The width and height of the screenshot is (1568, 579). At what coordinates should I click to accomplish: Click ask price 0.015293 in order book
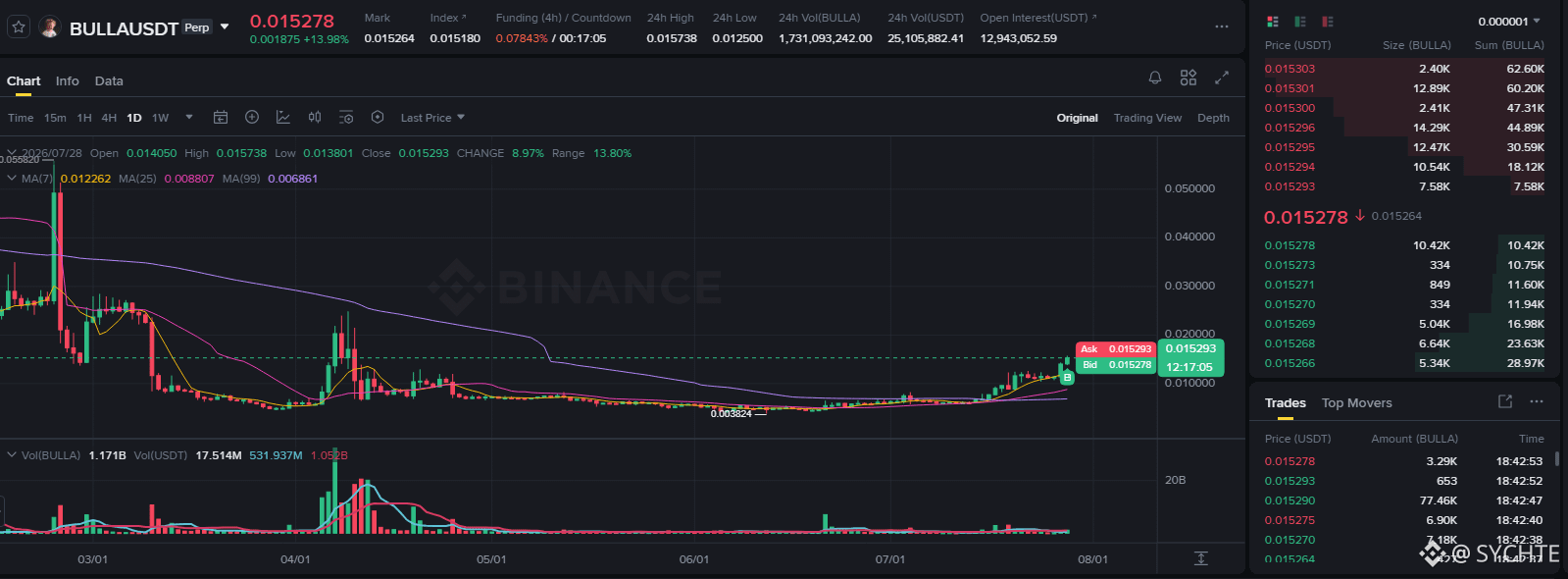pos(1290,186)
